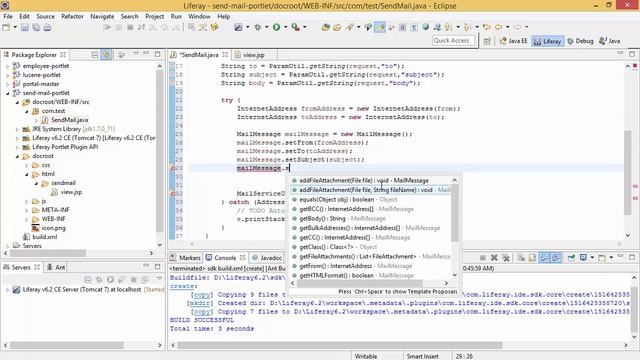
Task: Click the console horizontal scrollbar thumb
Action: tap(340, 345)
